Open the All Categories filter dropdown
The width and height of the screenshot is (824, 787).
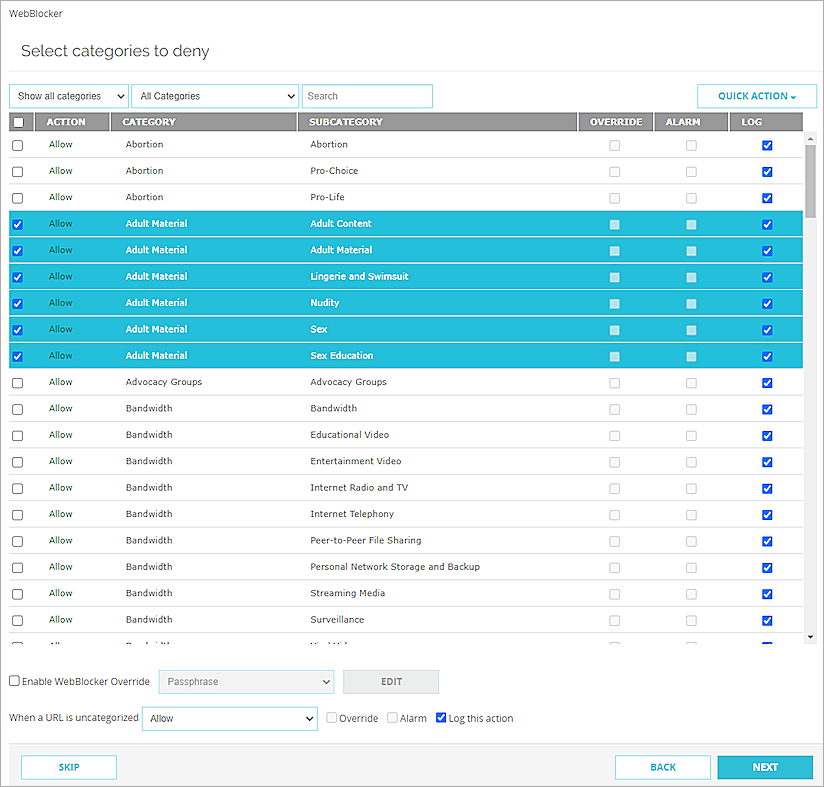[x=214, y=96]
